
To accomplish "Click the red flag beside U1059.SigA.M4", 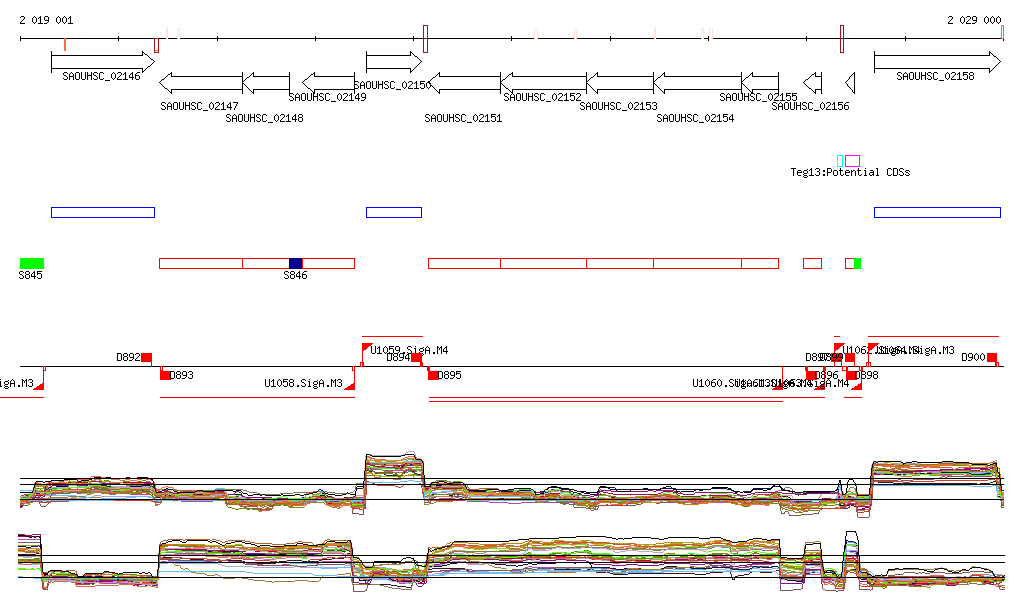I will click(367, 347).
